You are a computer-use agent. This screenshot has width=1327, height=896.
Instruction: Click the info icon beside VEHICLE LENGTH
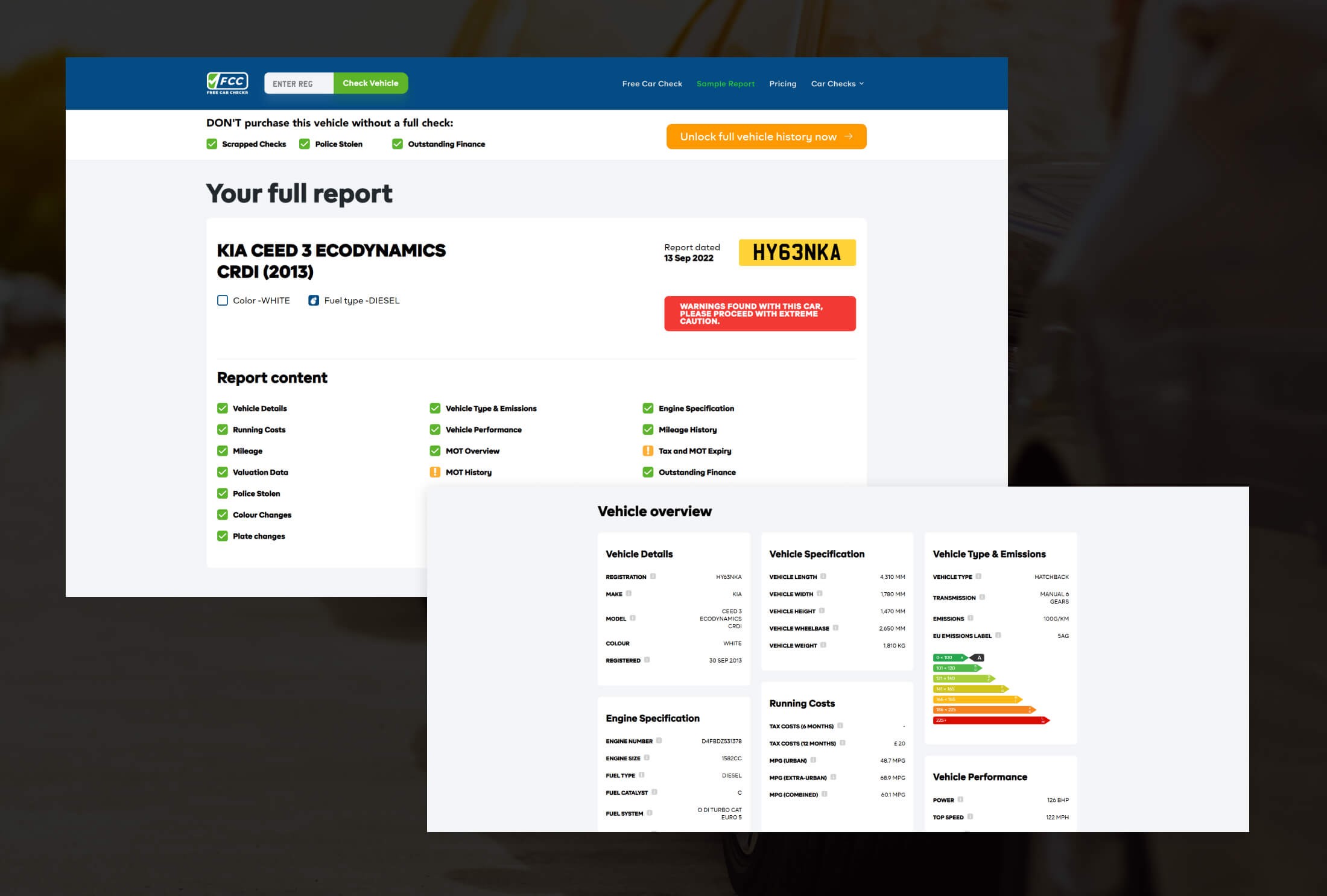pyautogui.click(x=823, y=576)
